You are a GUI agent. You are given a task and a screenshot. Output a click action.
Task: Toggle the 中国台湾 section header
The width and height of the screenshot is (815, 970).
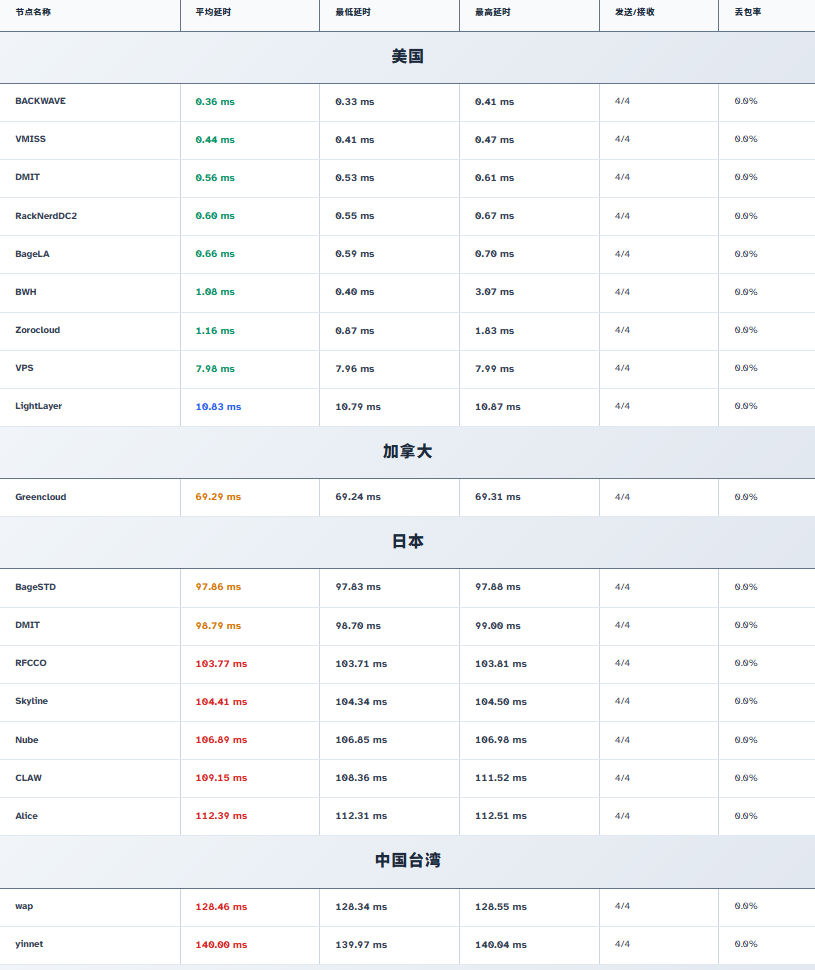(x=407, y=861)
